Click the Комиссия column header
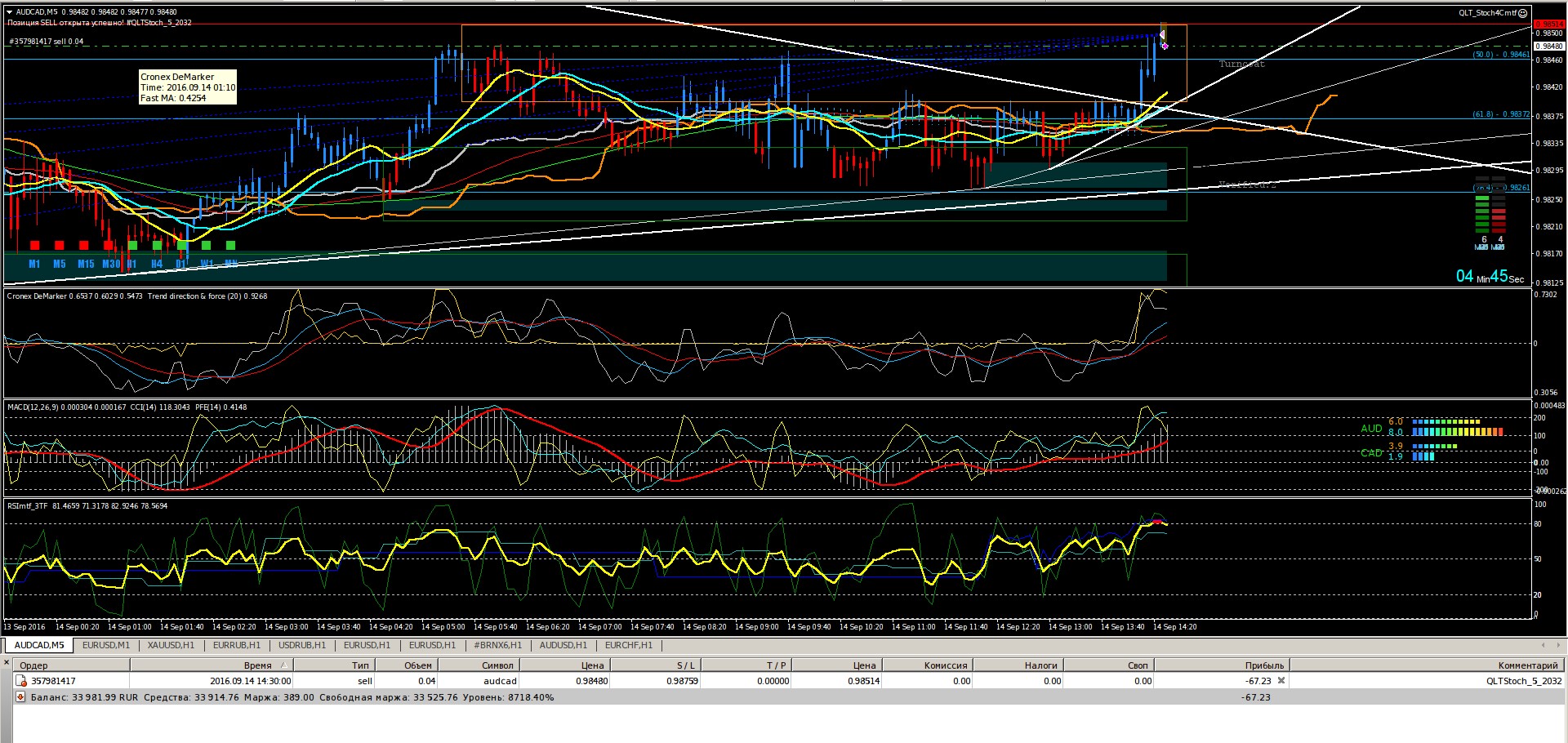Viewport: 1568px width, 743px height. (x=927, y=665)
